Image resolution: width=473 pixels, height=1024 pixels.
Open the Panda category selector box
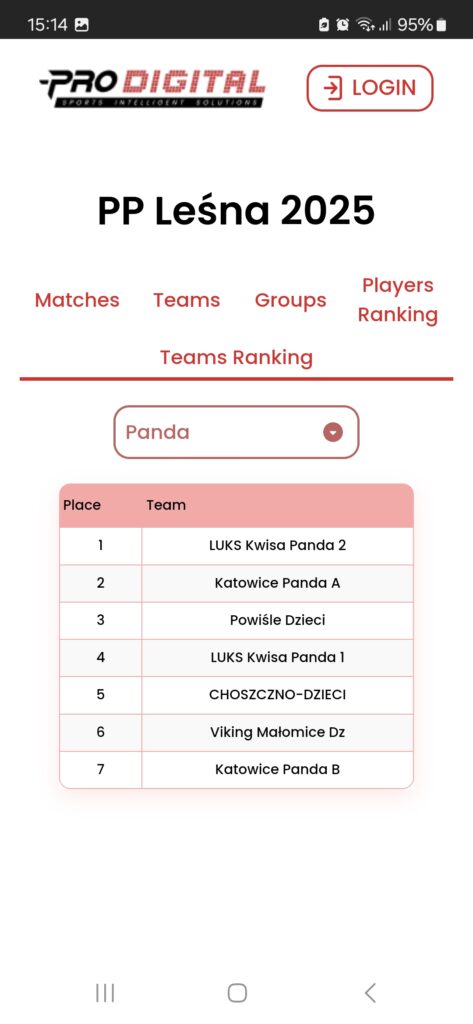236,432
